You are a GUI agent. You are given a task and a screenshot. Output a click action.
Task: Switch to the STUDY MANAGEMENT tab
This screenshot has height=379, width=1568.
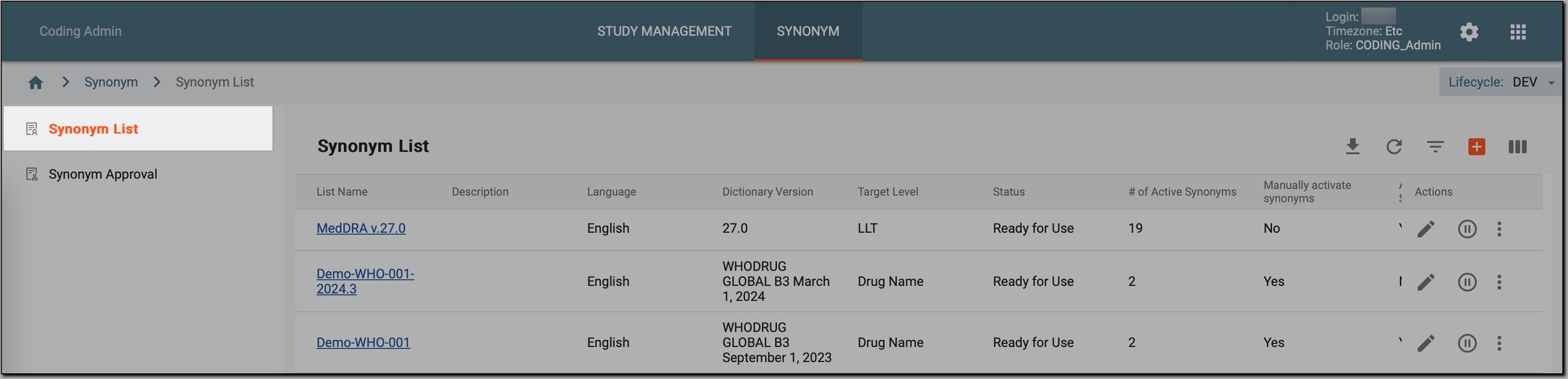point(664,31)
